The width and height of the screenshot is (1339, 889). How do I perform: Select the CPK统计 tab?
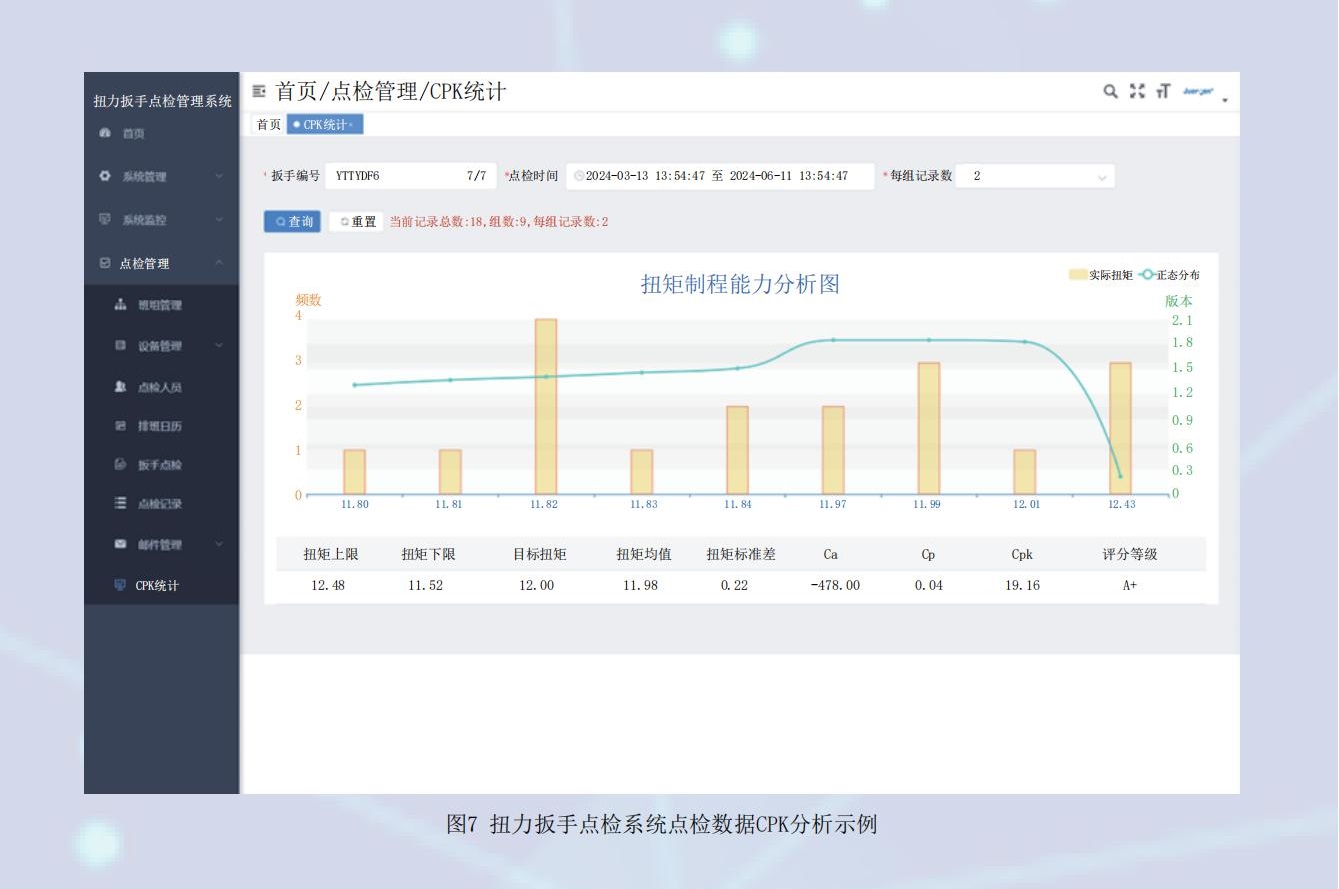[x=325, y=125]
